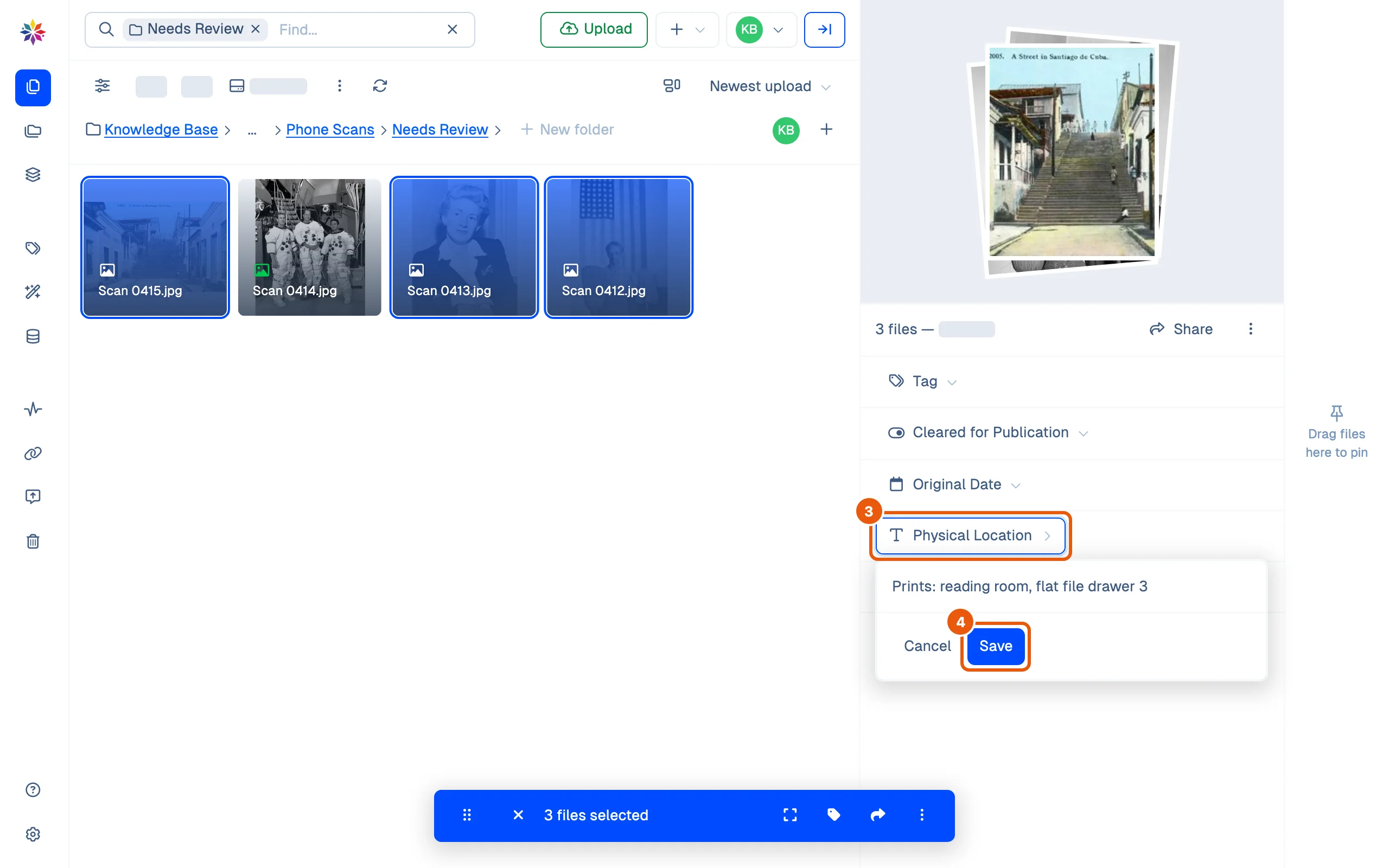Open the Tags section in sidebar
1389x868 pixels.
[x=33, y=248]
